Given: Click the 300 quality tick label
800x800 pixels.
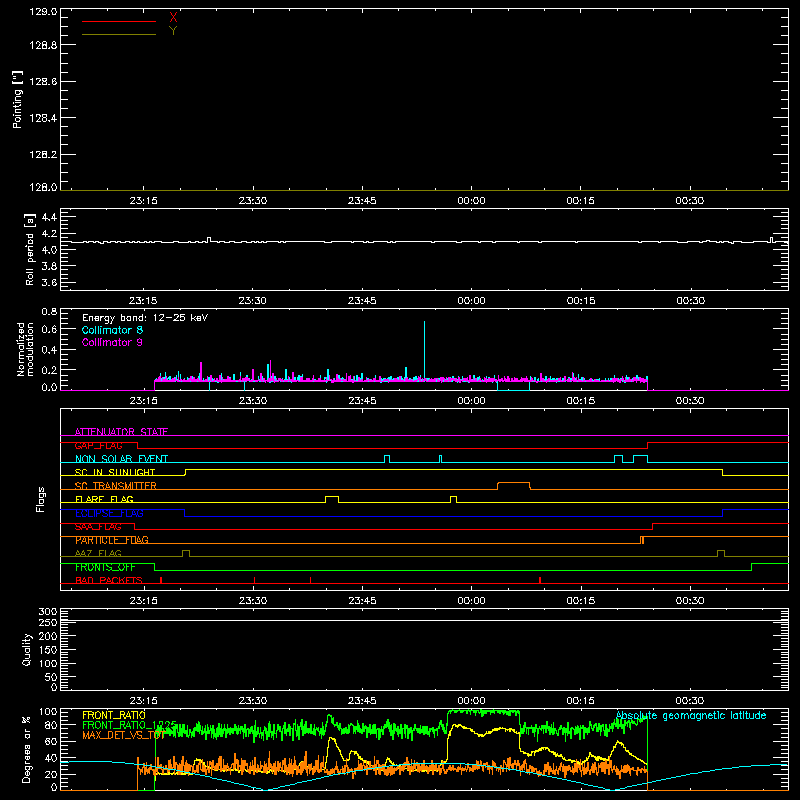Looking at the screenshot, I should pos(47,611).
